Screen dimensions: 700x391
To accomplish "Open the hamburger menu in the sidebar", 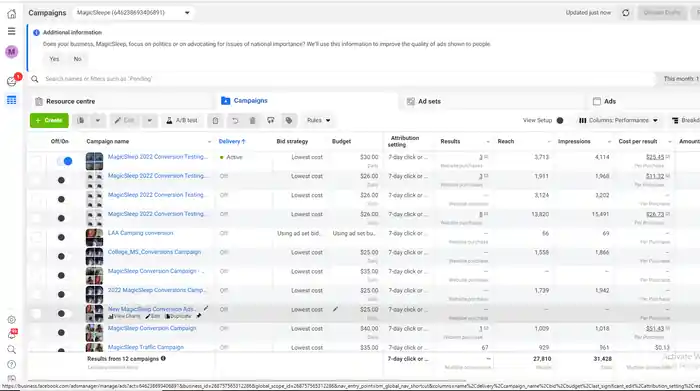I will pos(12,31).
